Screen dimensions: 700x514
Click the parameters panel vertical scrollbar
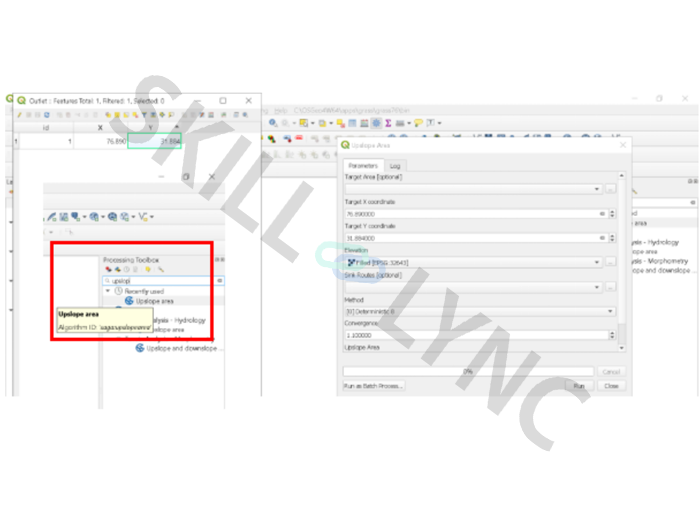coord(621,262)
